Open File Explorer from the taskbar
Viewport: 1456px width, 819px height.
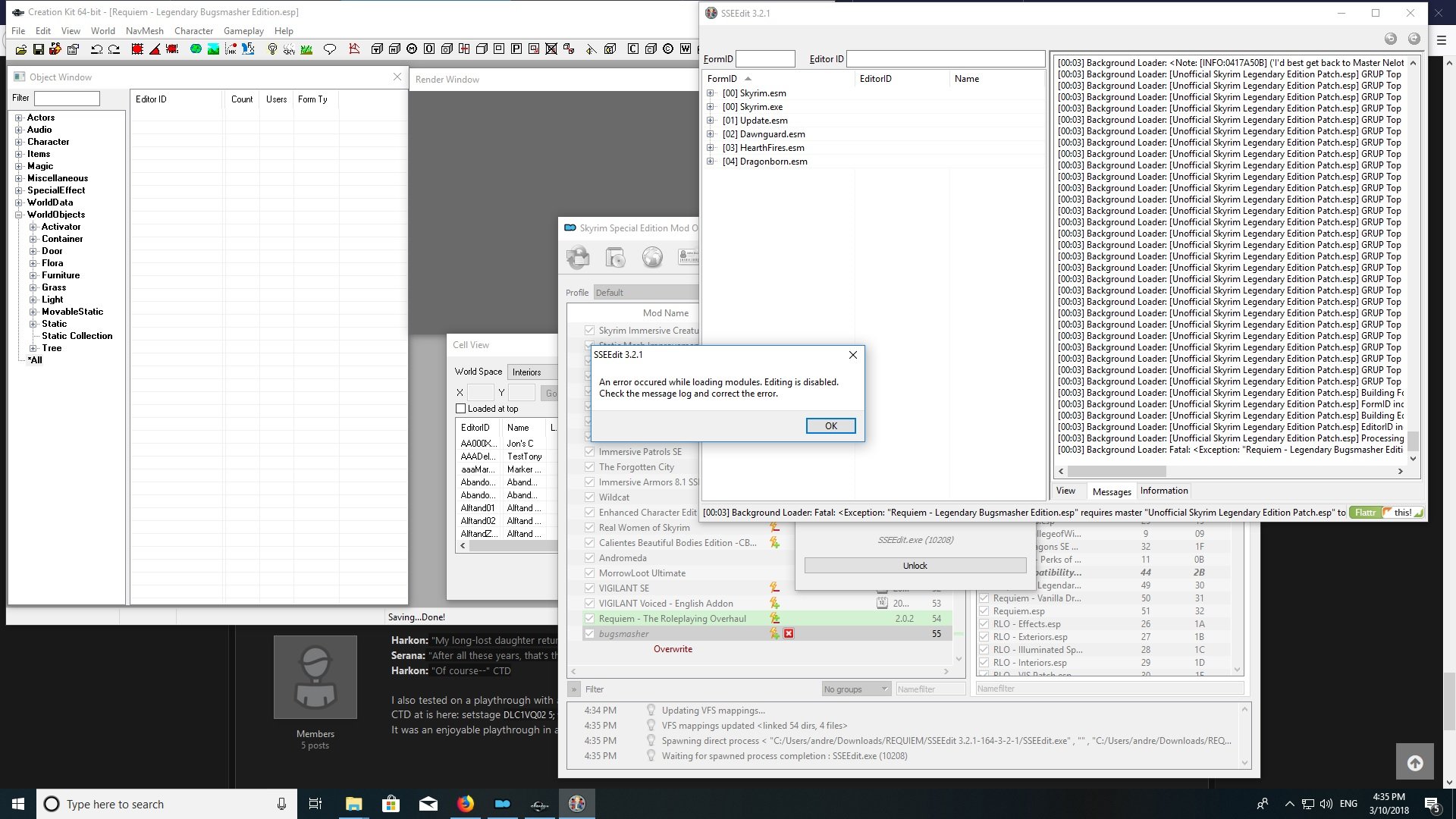pos(354,804)
